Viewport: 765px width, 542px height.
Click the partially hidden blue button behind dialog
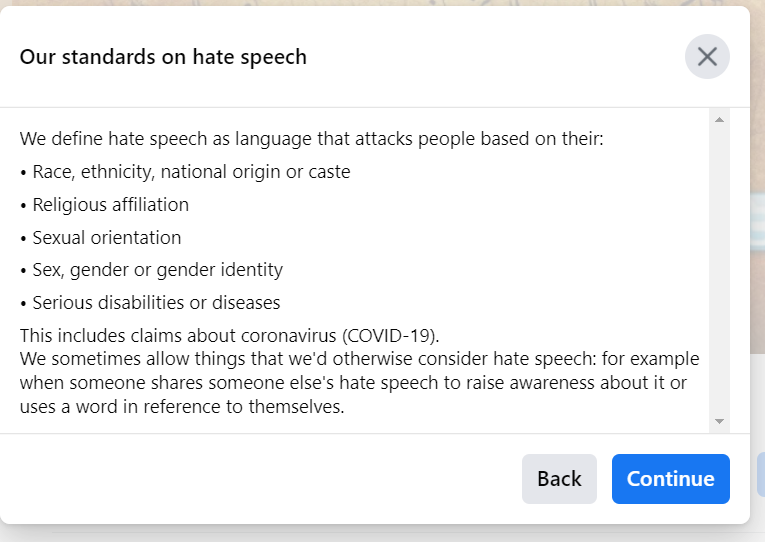pyautogui.click(x=760, y=475)
